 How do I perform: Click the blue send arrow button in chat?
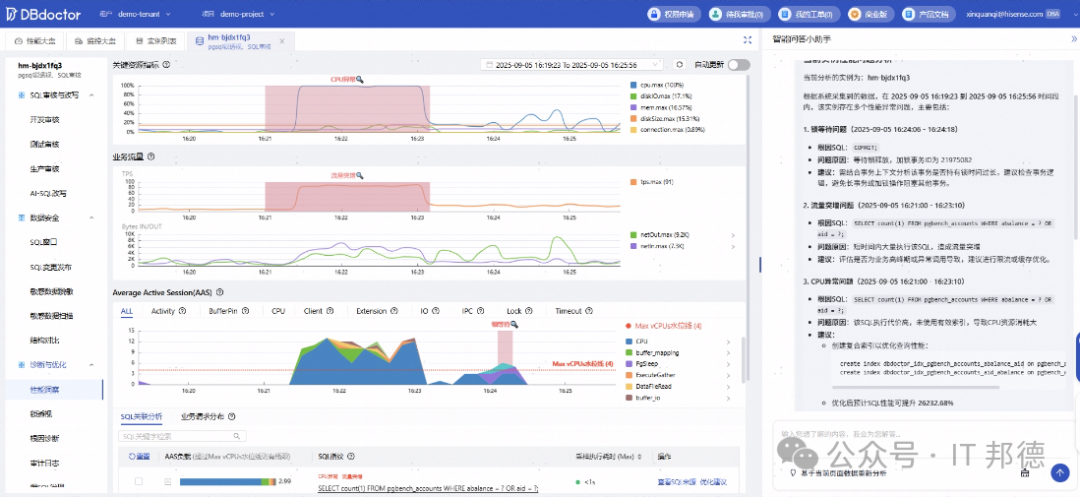1059,473
